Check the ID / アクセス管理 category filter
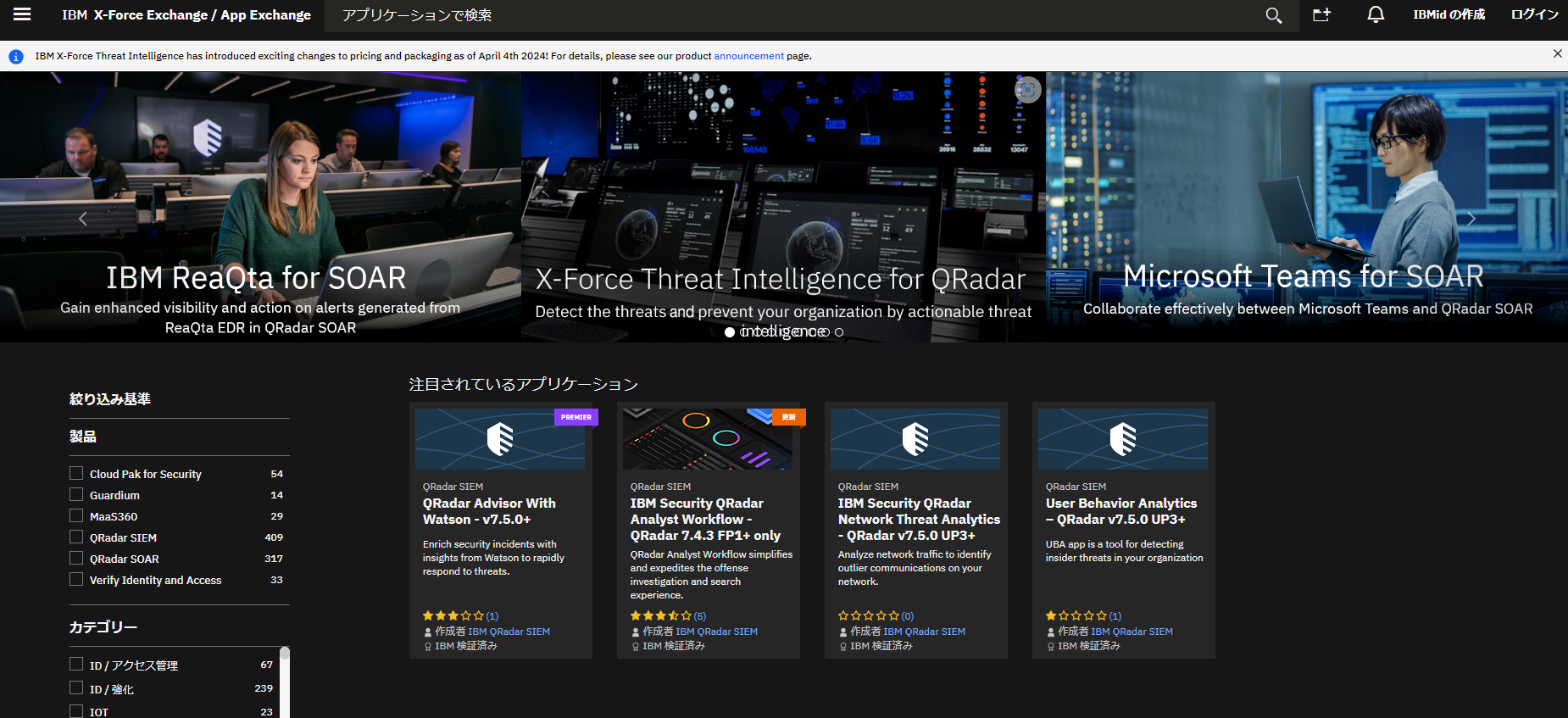Screen dimensions: 1568x718 tap(76, 664)
